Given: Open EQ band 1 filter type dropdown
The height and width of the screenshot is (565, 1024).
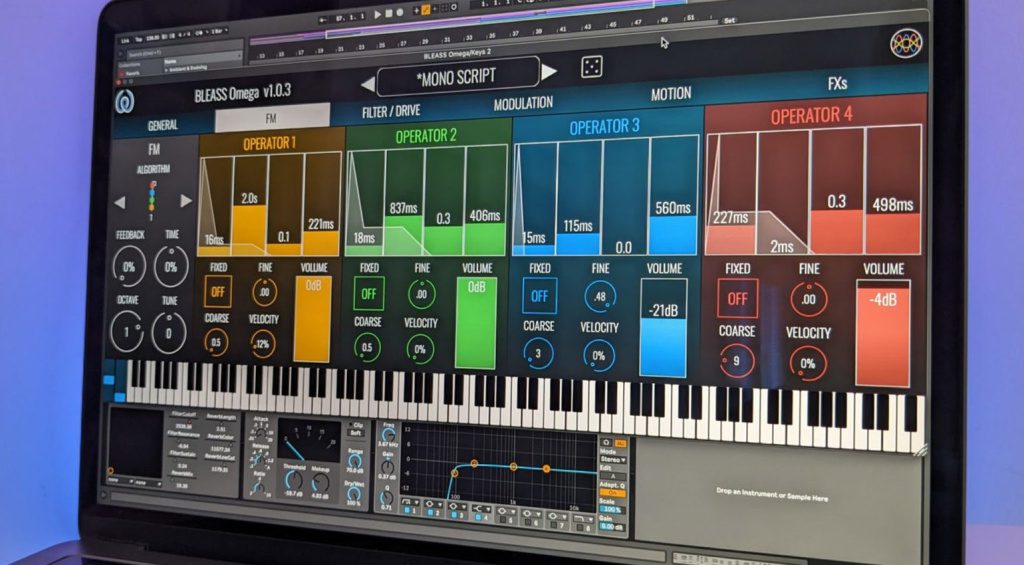Looking at the screenshot, I should pyautogui.click(x=411, y=503).
